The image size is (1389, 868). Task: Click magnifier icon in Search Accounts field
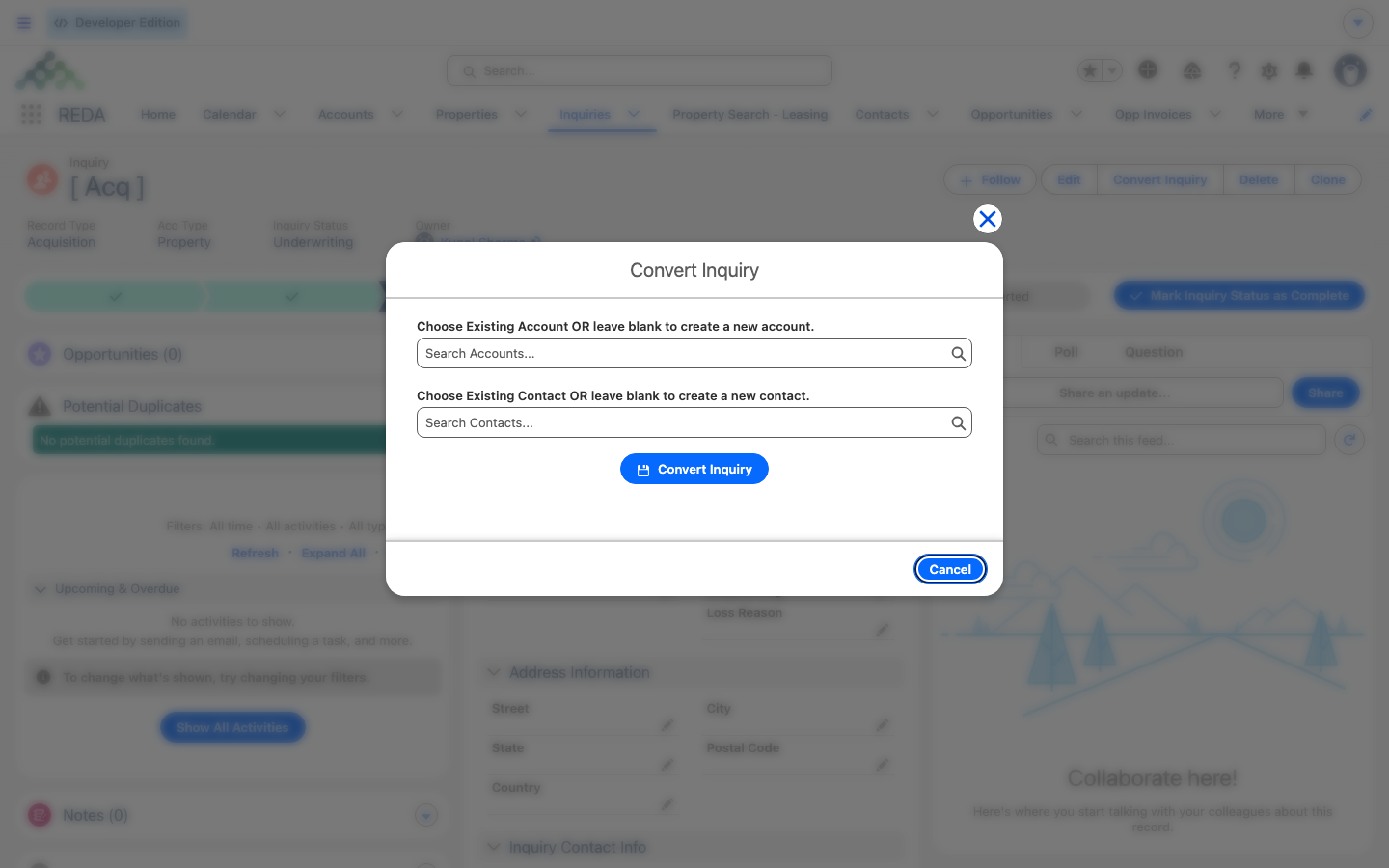pos(958,354)
